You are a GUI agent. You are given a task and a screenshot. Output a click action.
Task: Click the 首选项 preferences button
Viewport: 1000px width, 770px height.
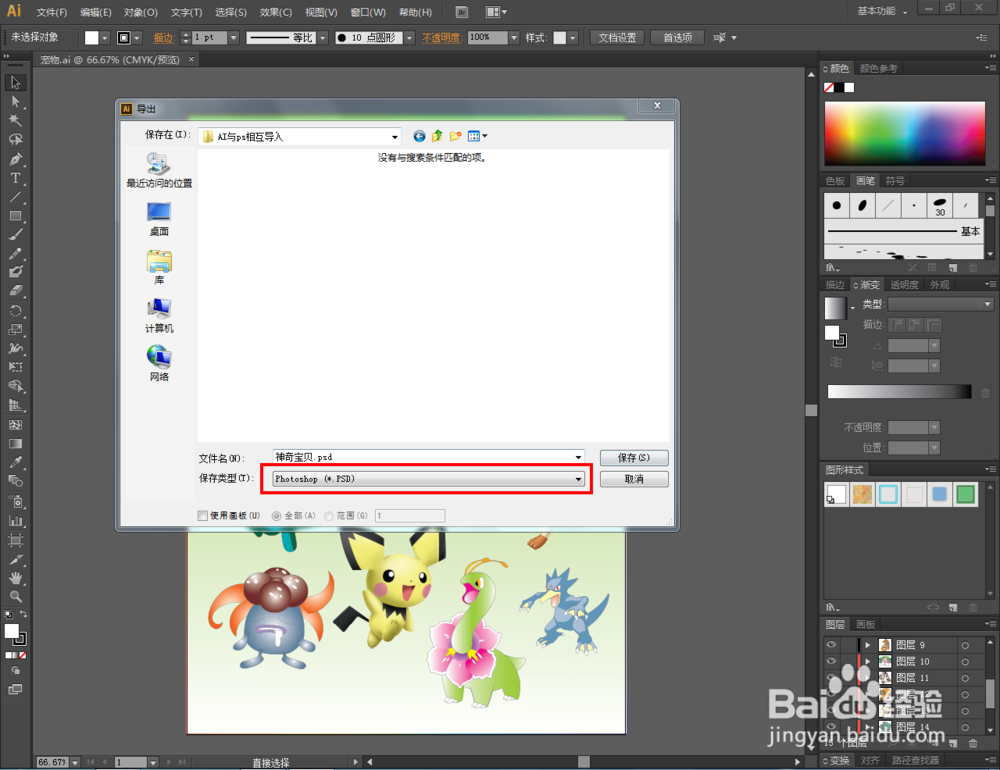(x=677, y=38)
